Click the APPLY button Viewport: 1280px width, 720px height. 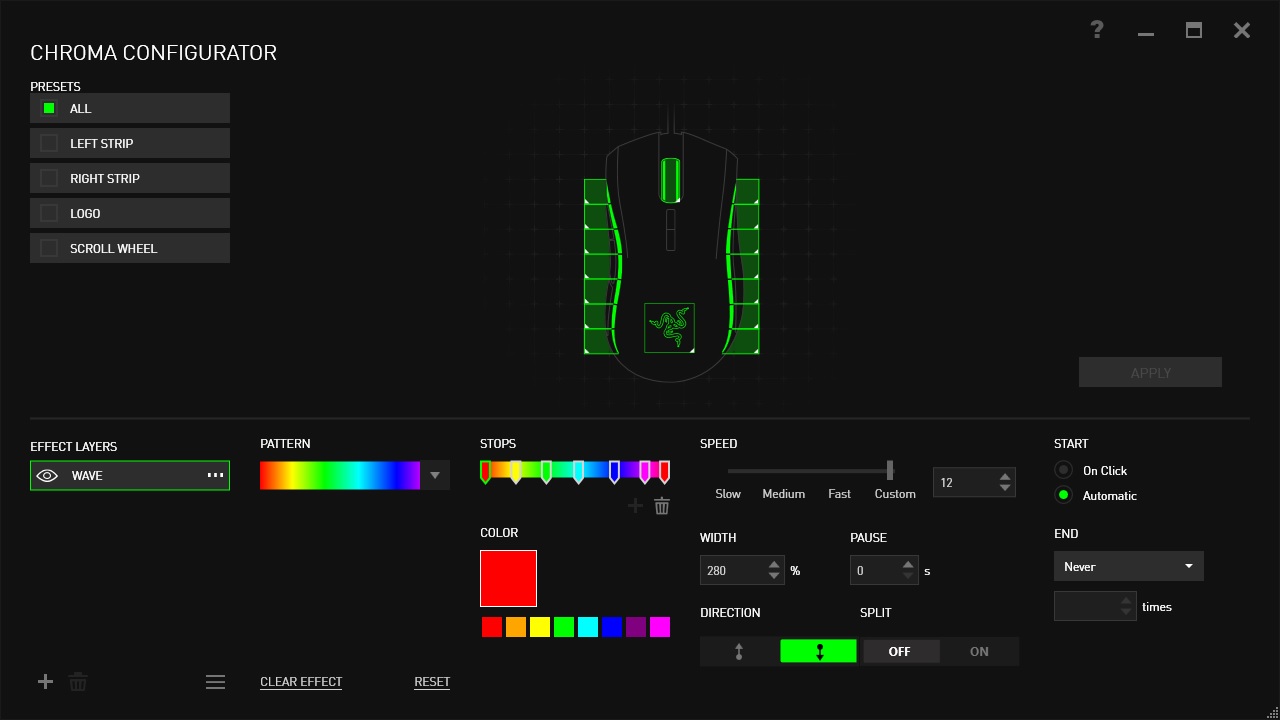[x=1150, y=372]
